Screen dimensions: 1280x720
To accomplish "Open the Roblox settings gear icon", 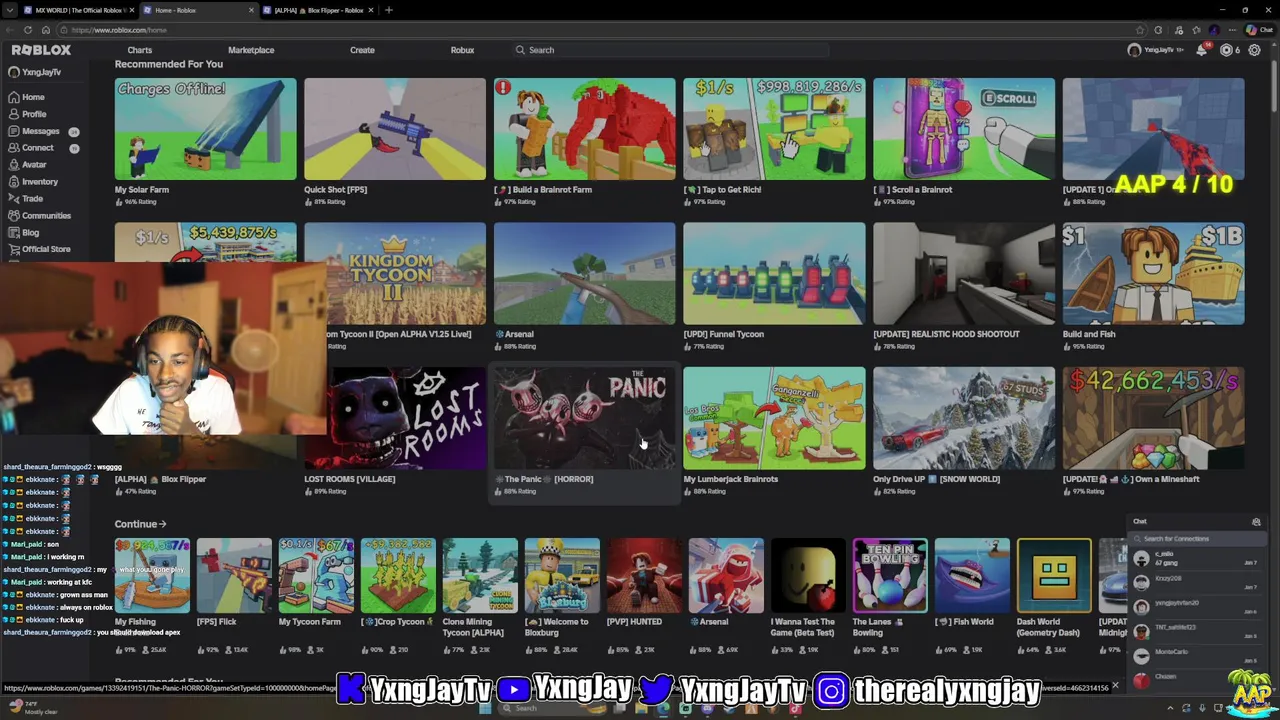I will tap(1255, 50).
